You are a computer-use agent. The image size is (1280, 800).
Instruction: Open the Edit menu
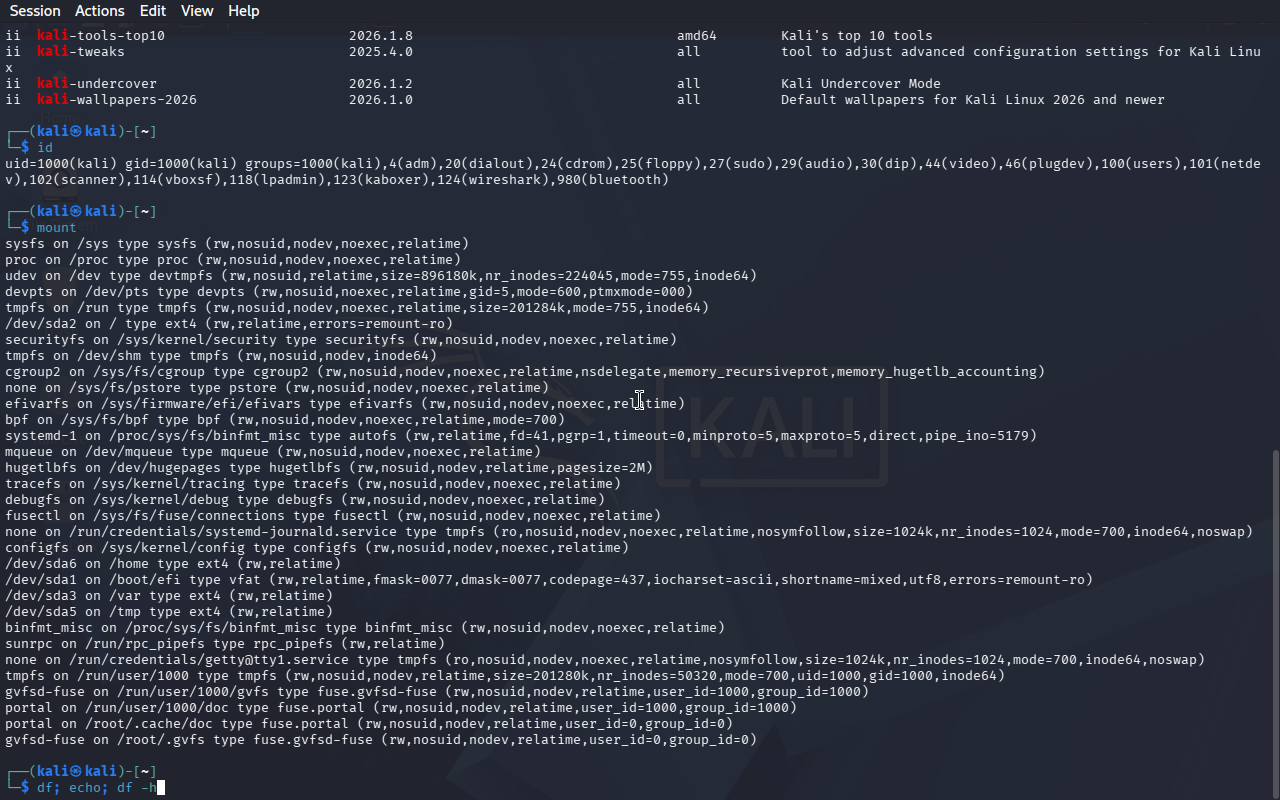click(x=153, y=11)
